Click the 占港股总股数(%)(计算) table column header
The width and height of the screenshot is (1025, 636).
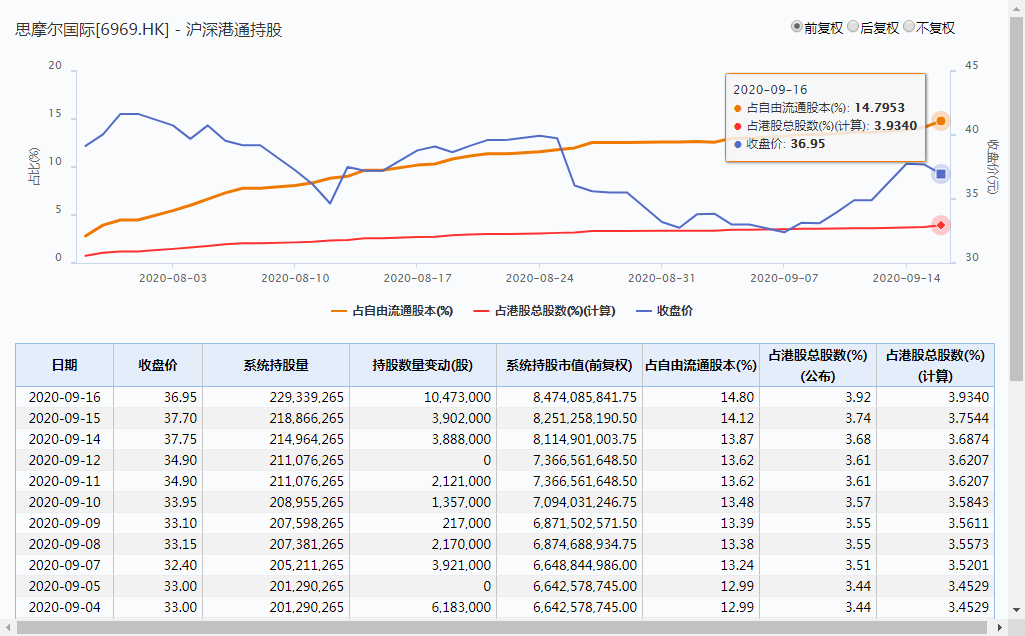[935, 365]
